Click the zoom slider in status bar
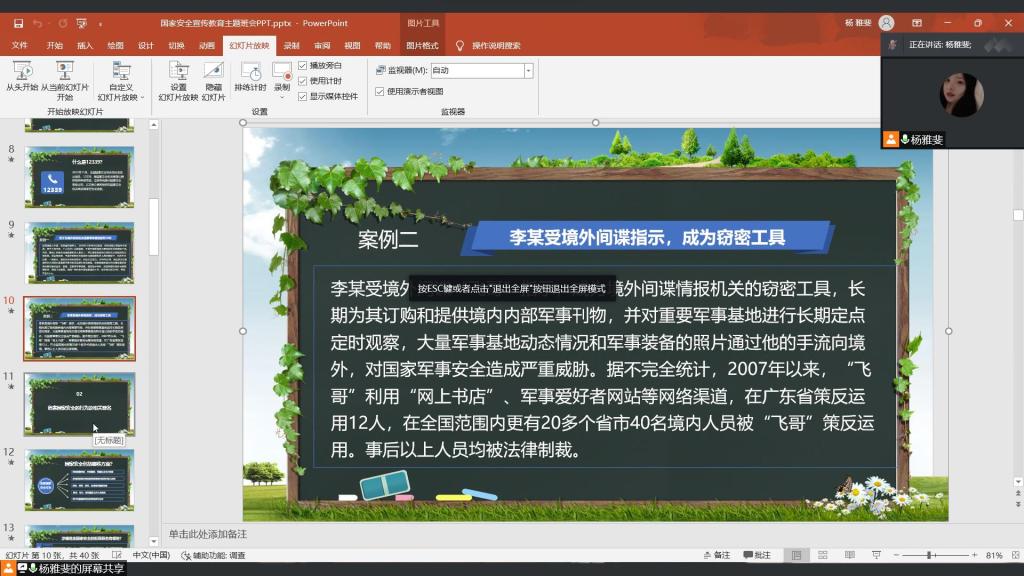 (x=930, y=555)
